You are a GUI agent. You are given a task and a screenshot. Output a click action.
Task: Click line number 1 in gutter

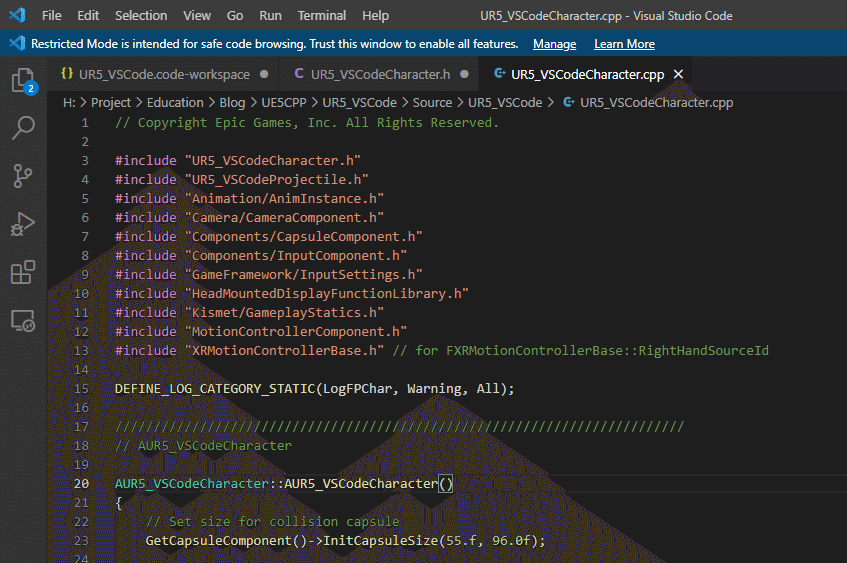click(x=85, y=123)
